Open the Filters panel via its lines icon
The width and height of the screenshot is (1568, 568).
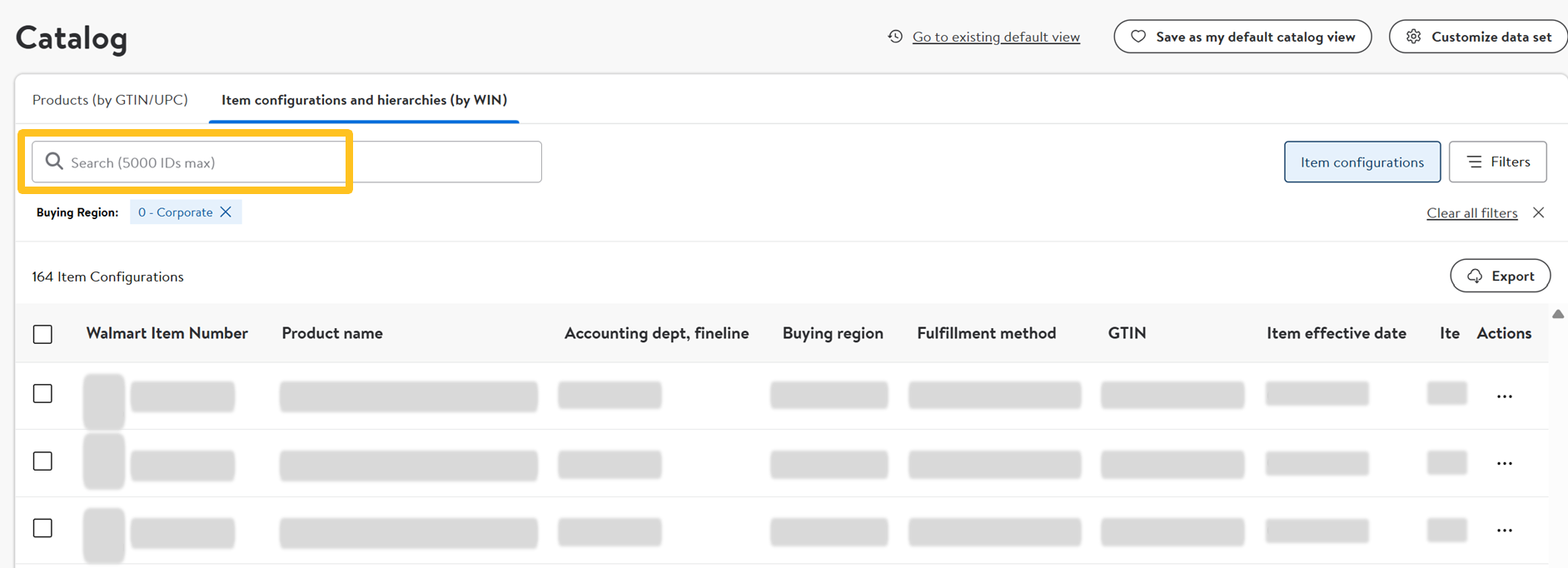[x=1474, y=162]
